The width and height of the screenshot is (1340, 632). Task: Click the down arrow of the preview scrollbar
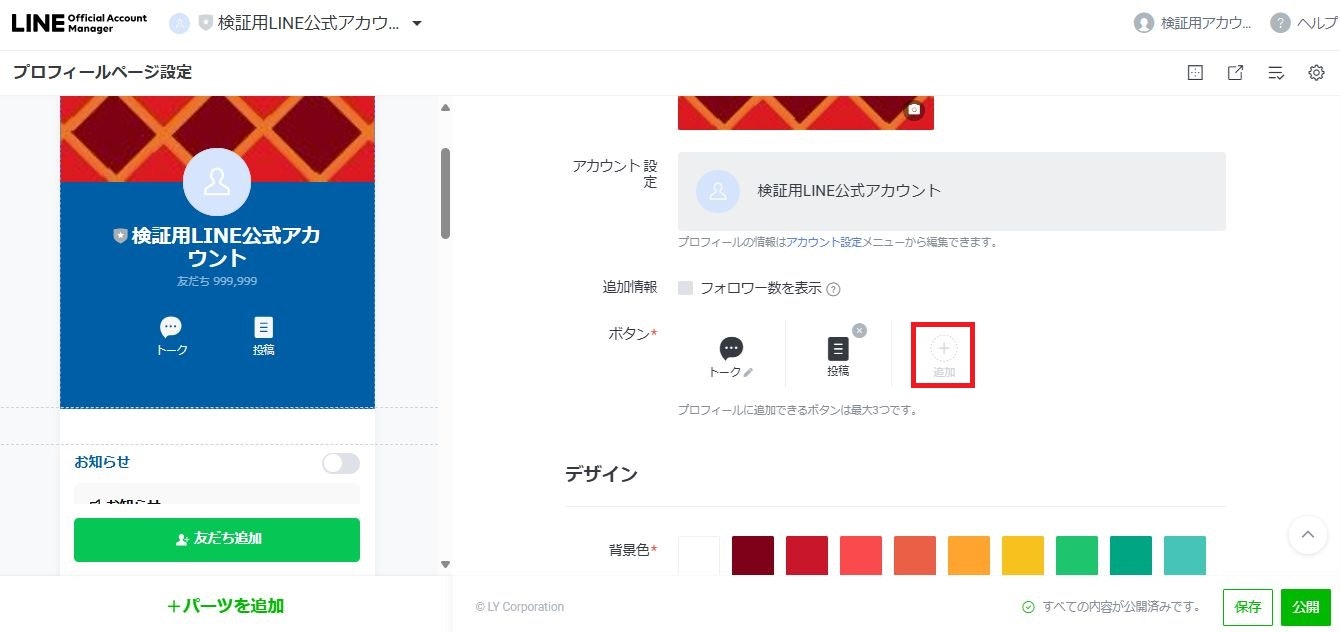[445, 564]
